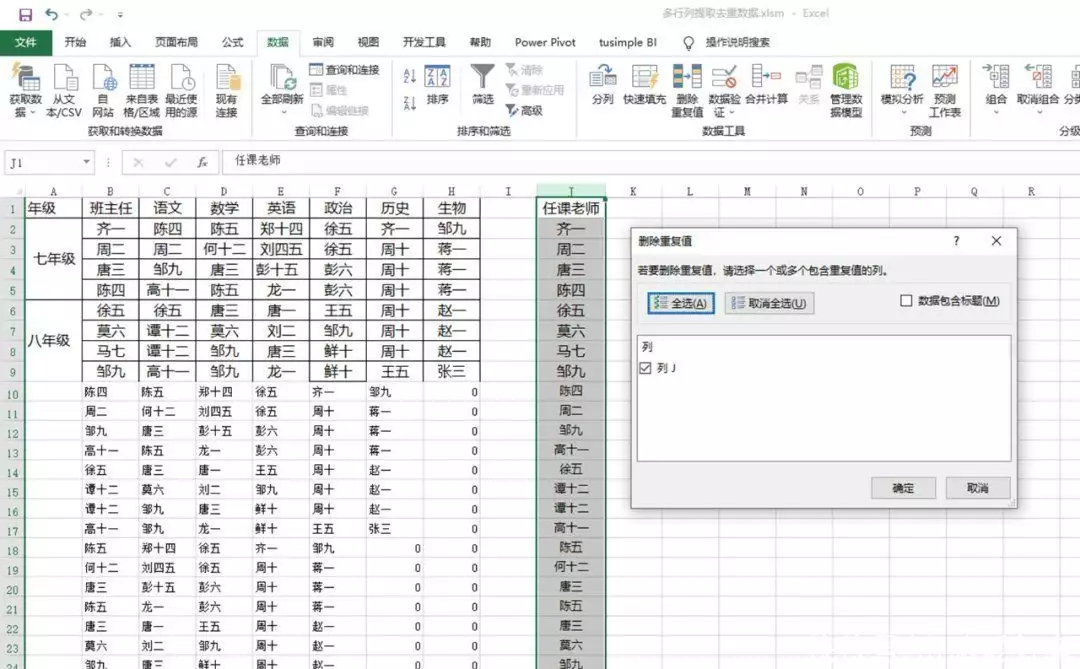Screen dimensions: 1080x669
Task: Switch to the Developer (开发工具) tab
Action: [424, 43]
